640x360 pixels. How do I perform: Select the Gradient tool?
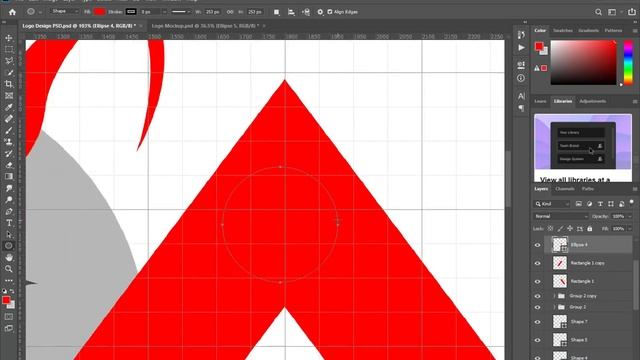click(x=9, y=177)
